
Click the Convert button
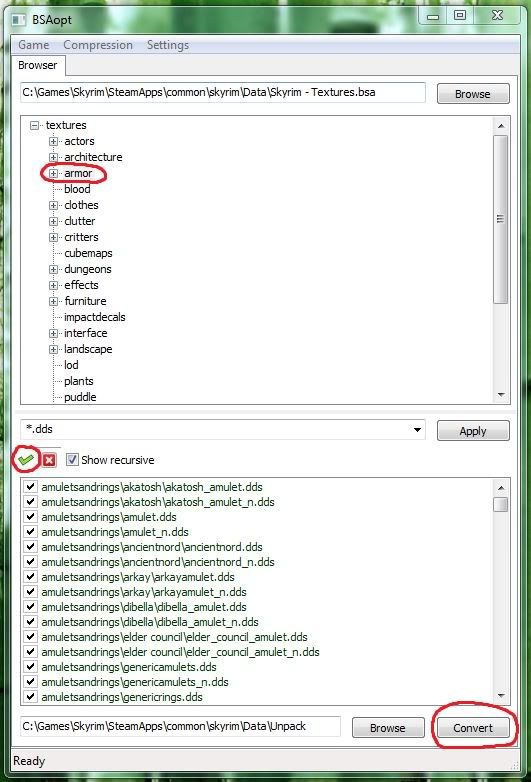pos(473,728)
